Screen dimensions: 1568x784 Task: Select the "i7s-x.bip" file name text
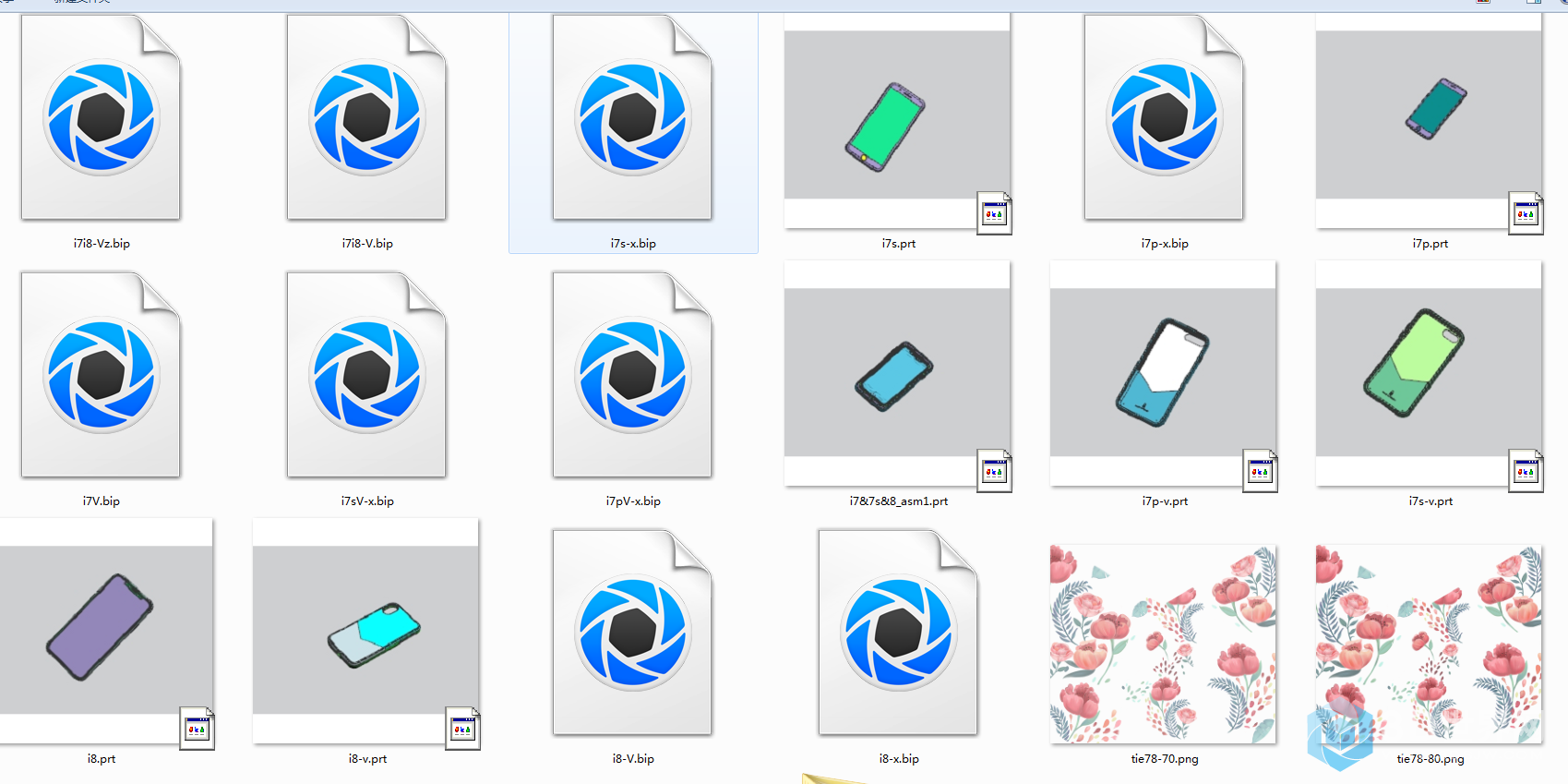(633, 244)
